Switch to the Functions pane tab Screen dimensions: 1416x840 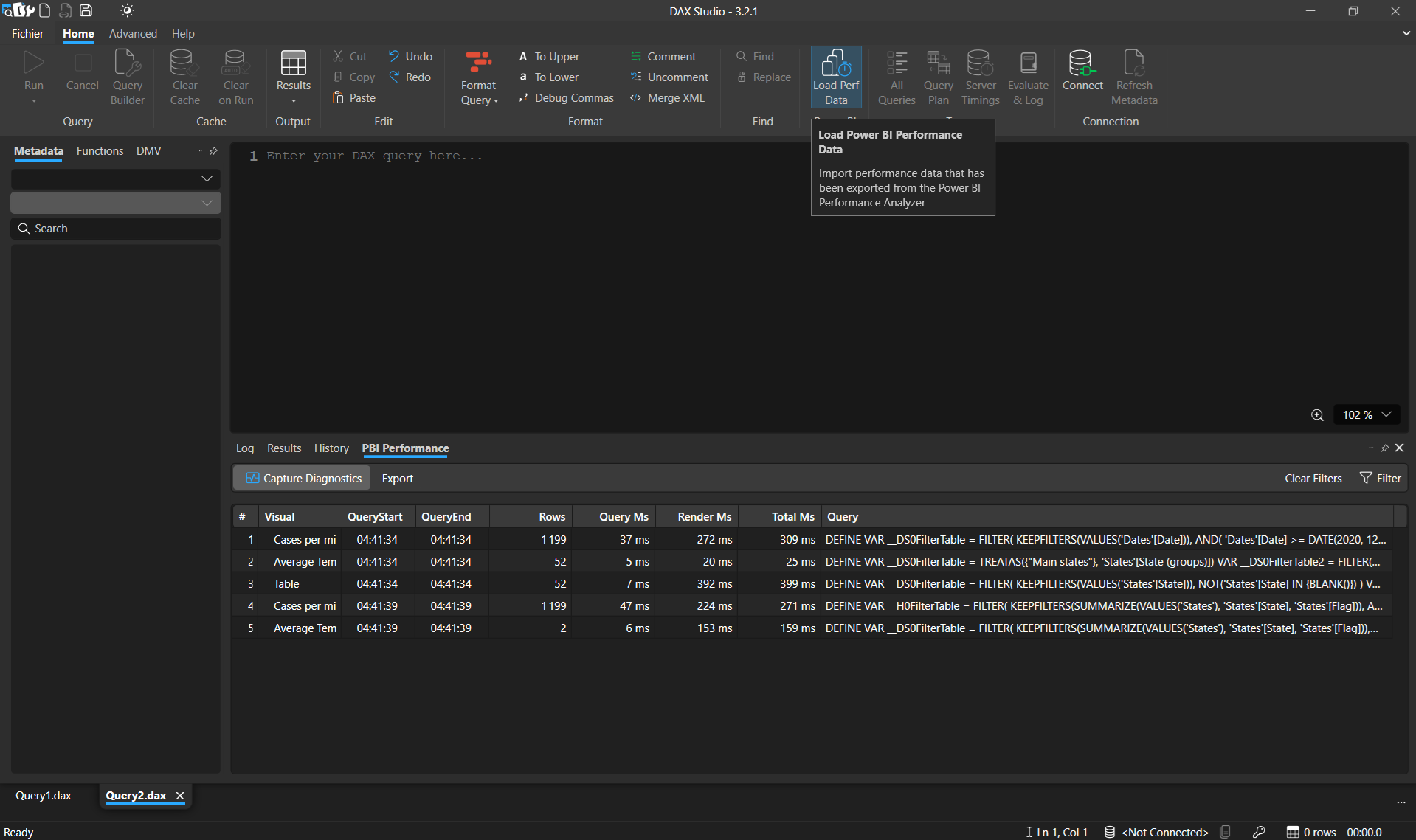click(100, 150)
